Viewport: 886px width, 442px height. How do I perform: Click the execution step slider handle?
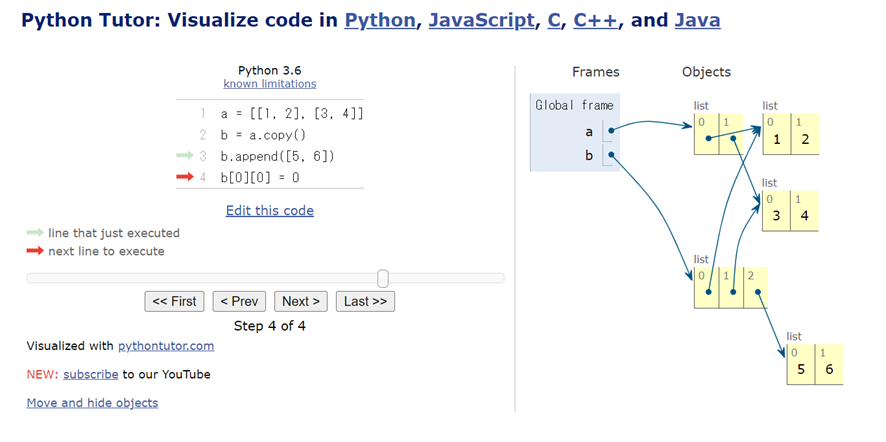383,278
